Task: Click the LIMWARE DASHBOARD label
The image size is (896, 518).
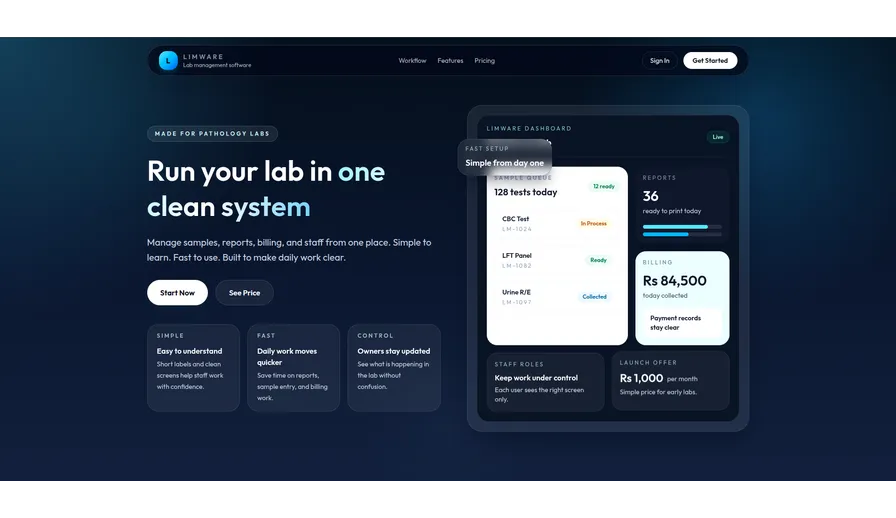Action: 529,129
